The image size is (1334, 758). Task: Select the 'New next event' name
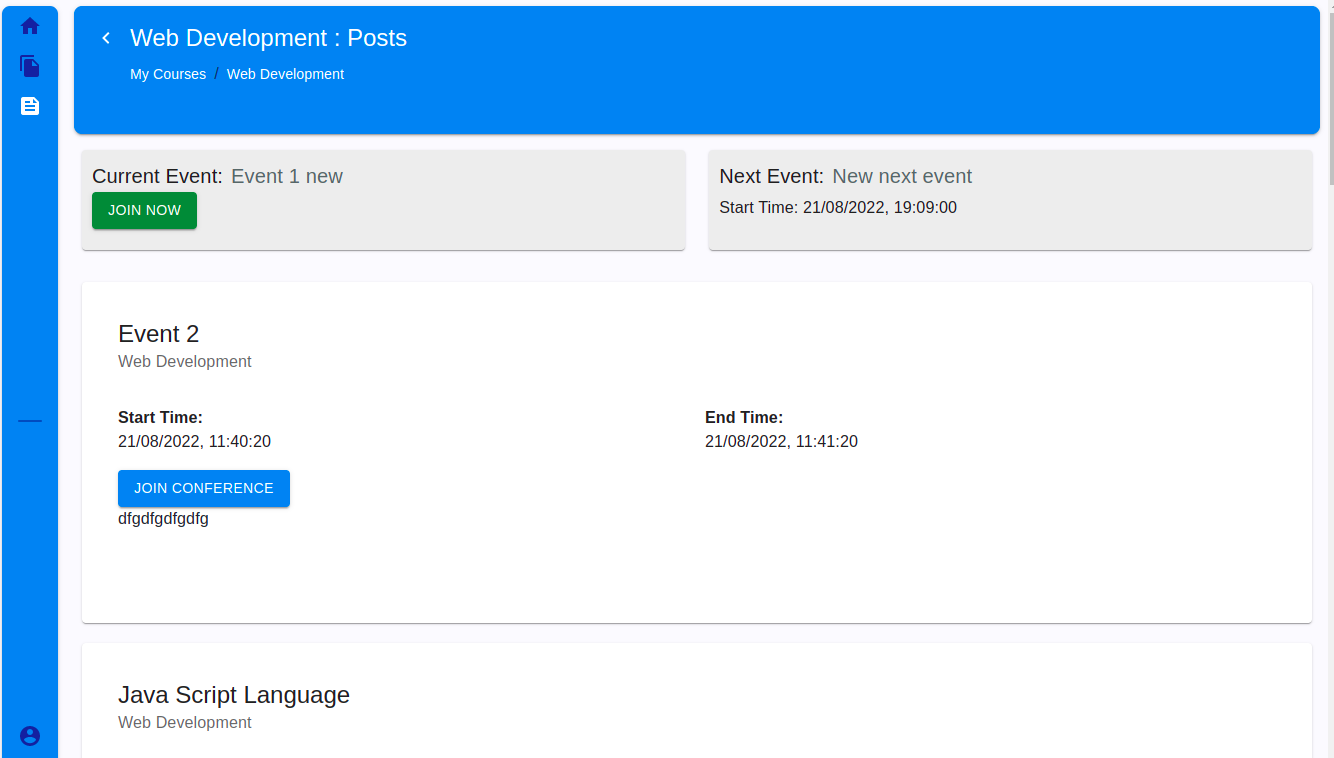902,176
